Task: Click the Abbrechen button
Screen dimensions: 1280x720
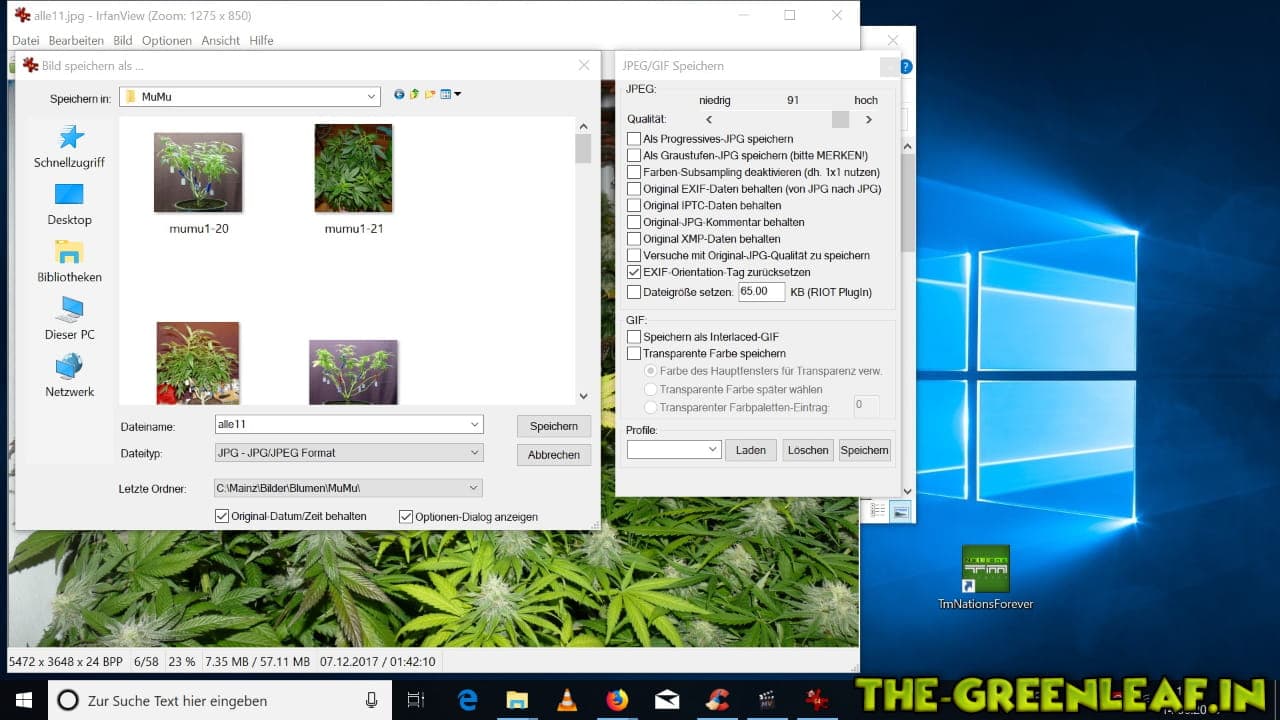Action: click(x=553, y=455)
